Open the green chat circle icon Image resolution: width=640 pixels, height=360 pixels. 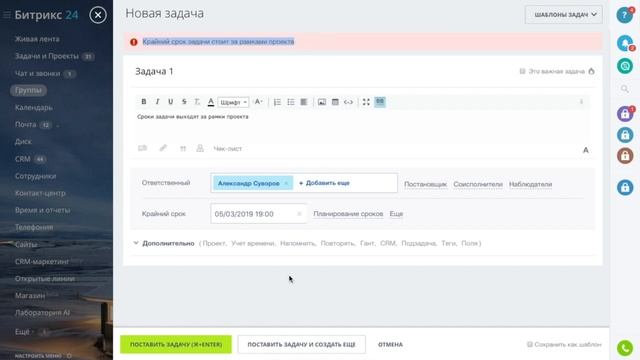pos(624,66)
